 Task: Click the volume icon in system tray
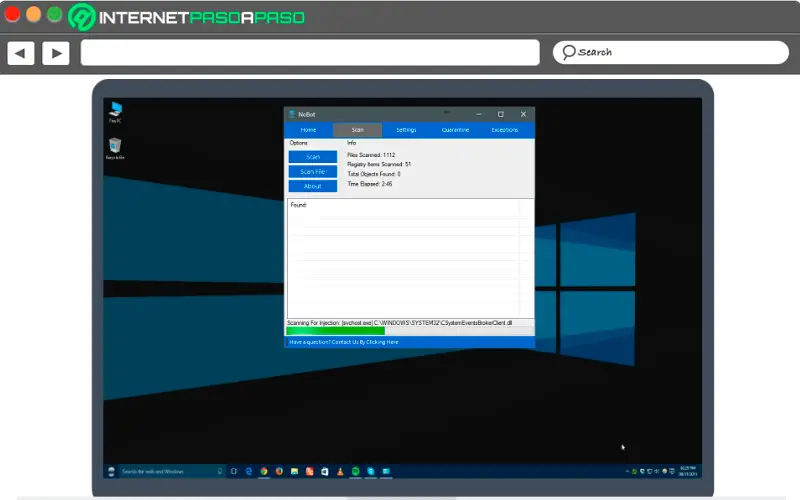coord(657,471)
